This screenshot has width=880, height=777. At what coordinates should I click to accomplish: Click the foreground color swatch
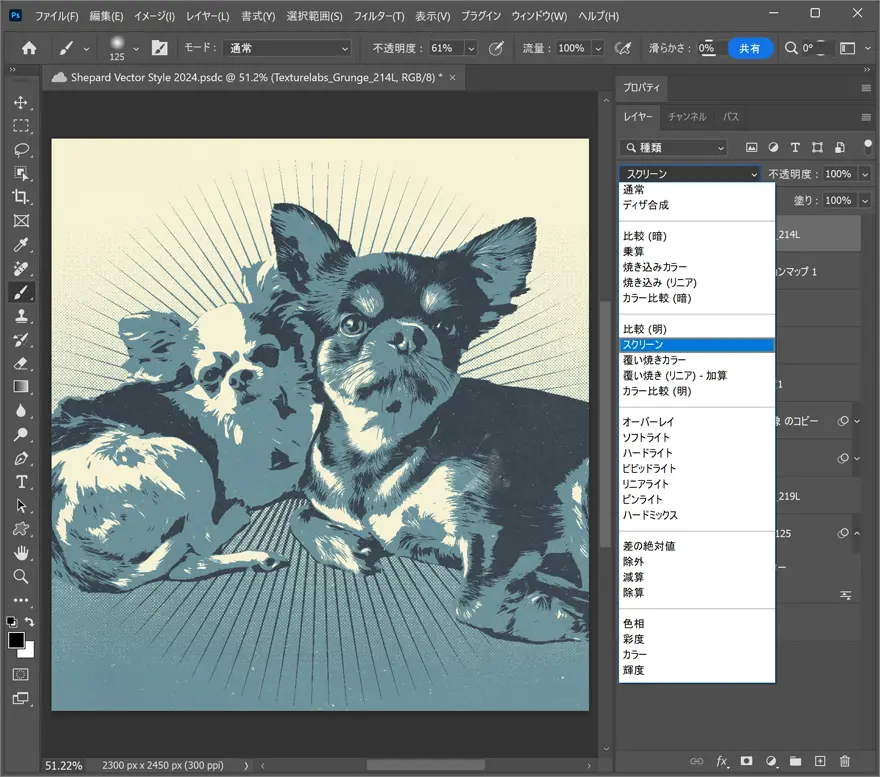pyautogui.click(x=16, y=640)
